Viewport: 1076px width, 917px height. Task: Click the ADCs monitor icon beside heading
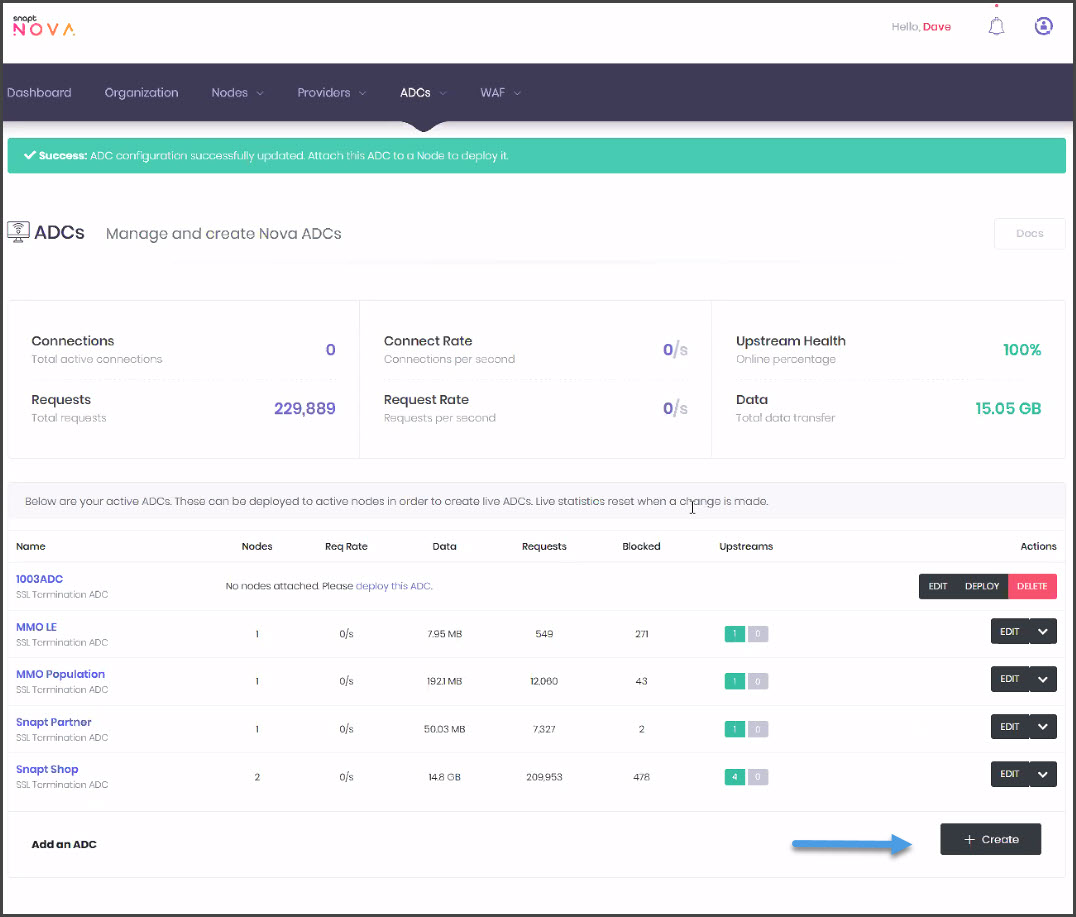tap(19, 232)
